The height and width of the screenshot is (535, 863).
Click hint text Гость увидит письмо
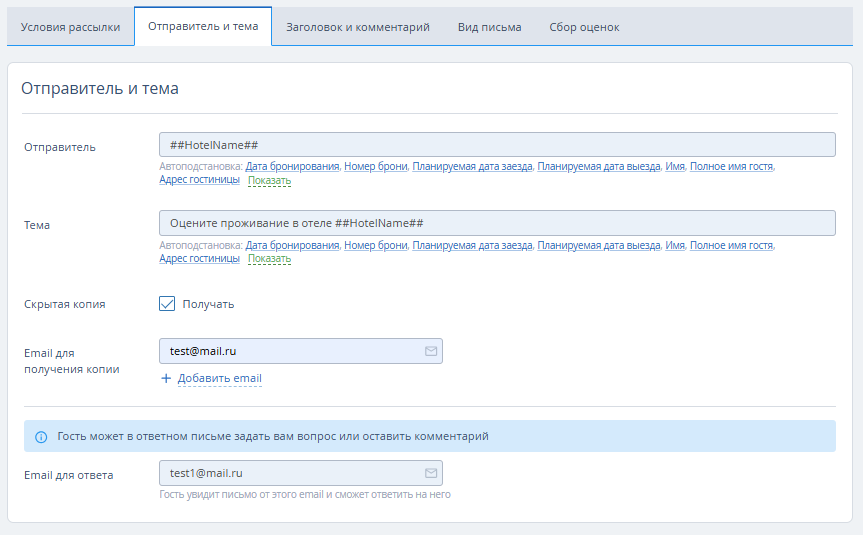(x=305, y=494)
